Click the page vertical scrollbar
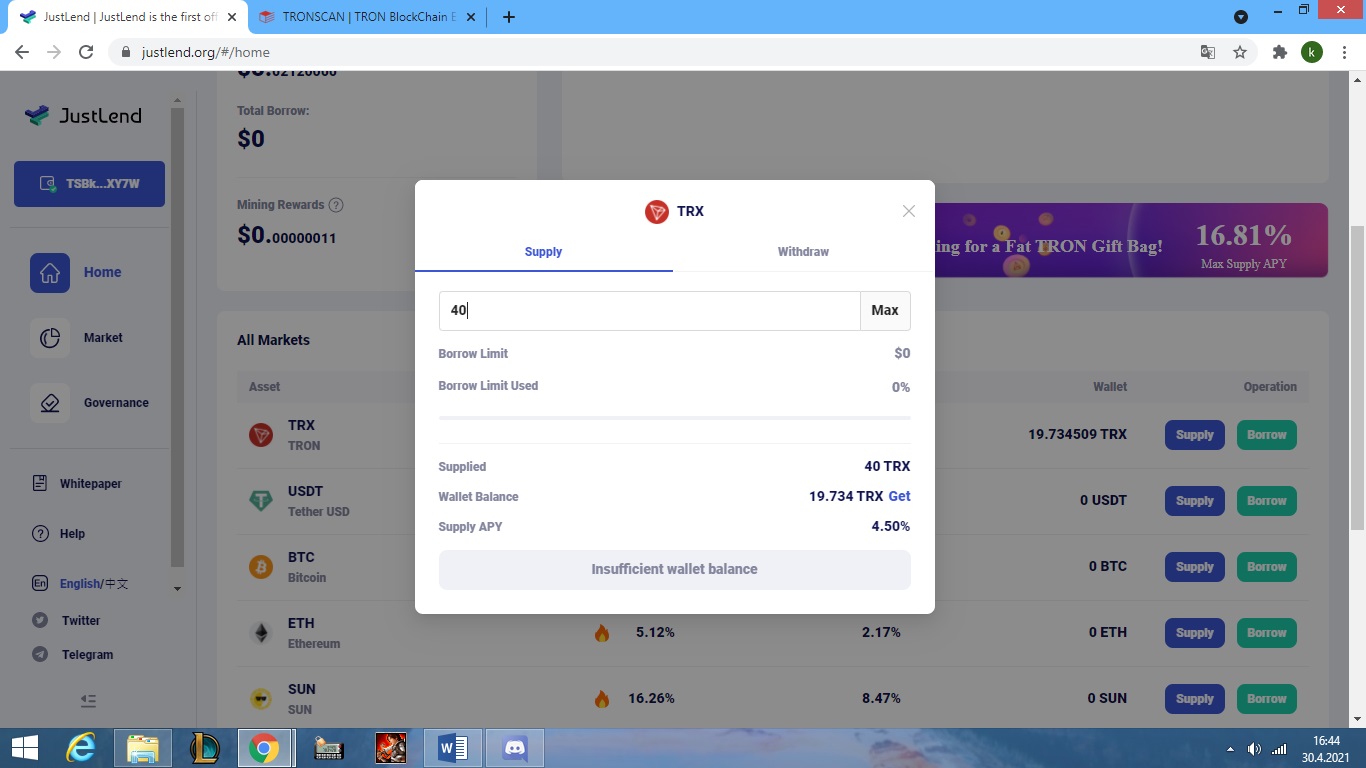Screen dimensions: 1366x768 click(1357, 378)
